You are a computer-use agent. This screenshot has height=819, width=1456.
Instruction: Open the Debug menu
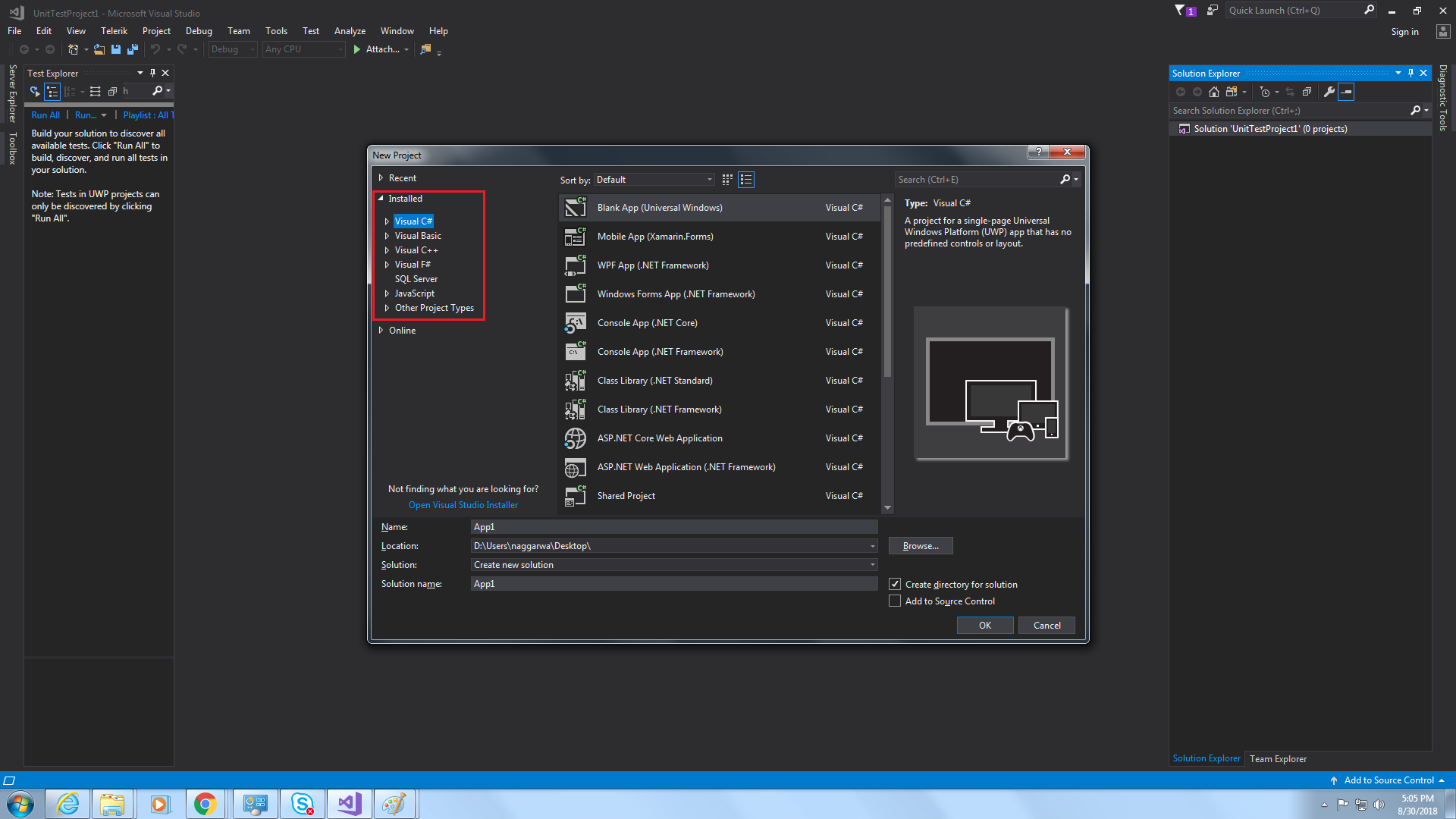coord(199,31)
